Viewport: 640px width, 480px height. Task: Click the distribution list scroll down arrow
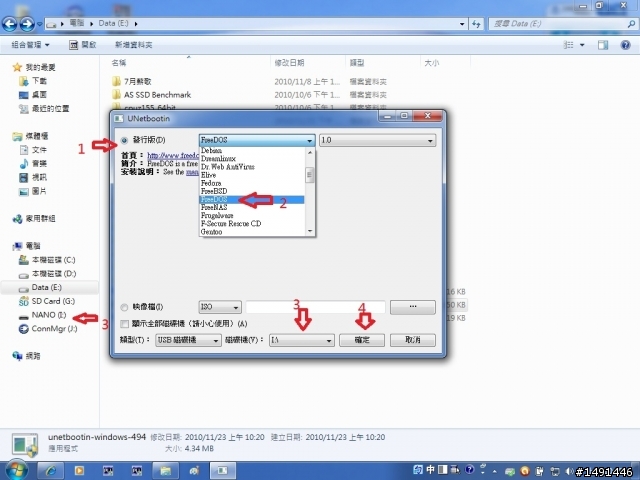point(310,231)
